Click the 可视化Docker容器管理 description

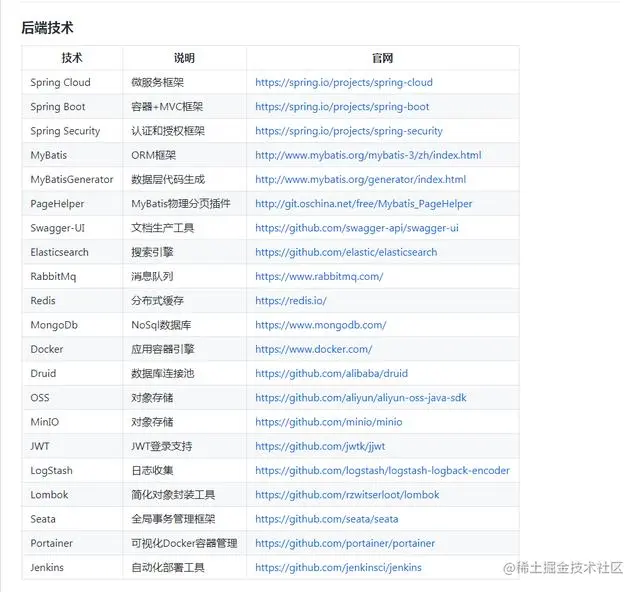(184, 543)
